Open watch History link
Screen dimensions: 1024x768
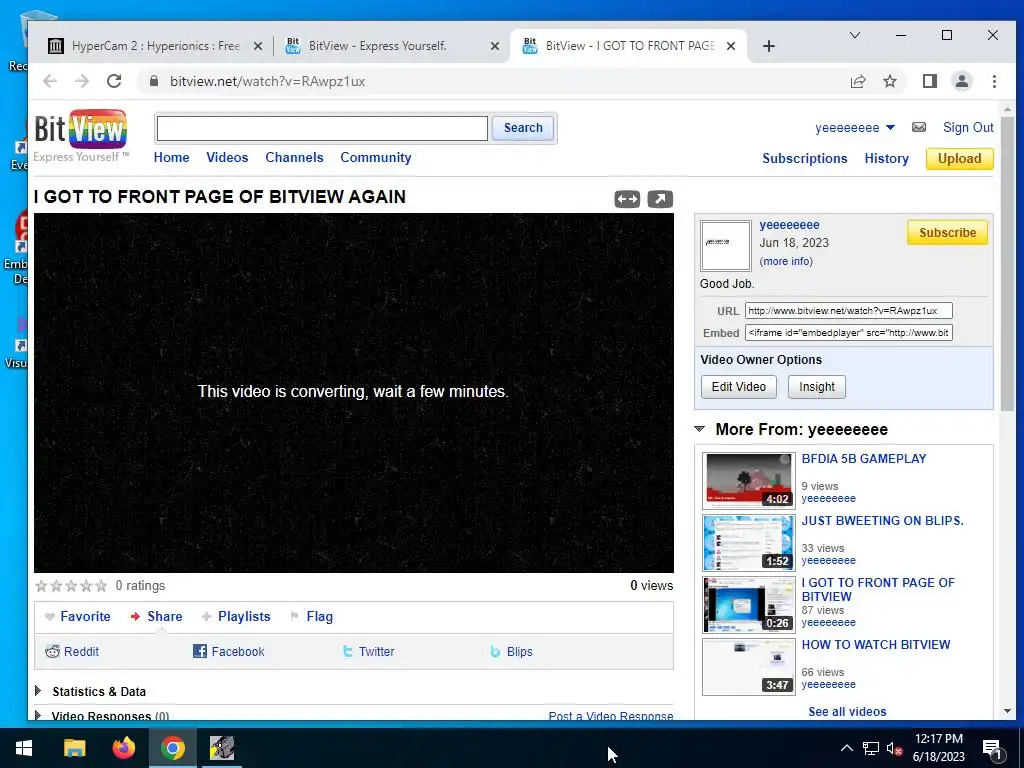[x=886, y=159]
